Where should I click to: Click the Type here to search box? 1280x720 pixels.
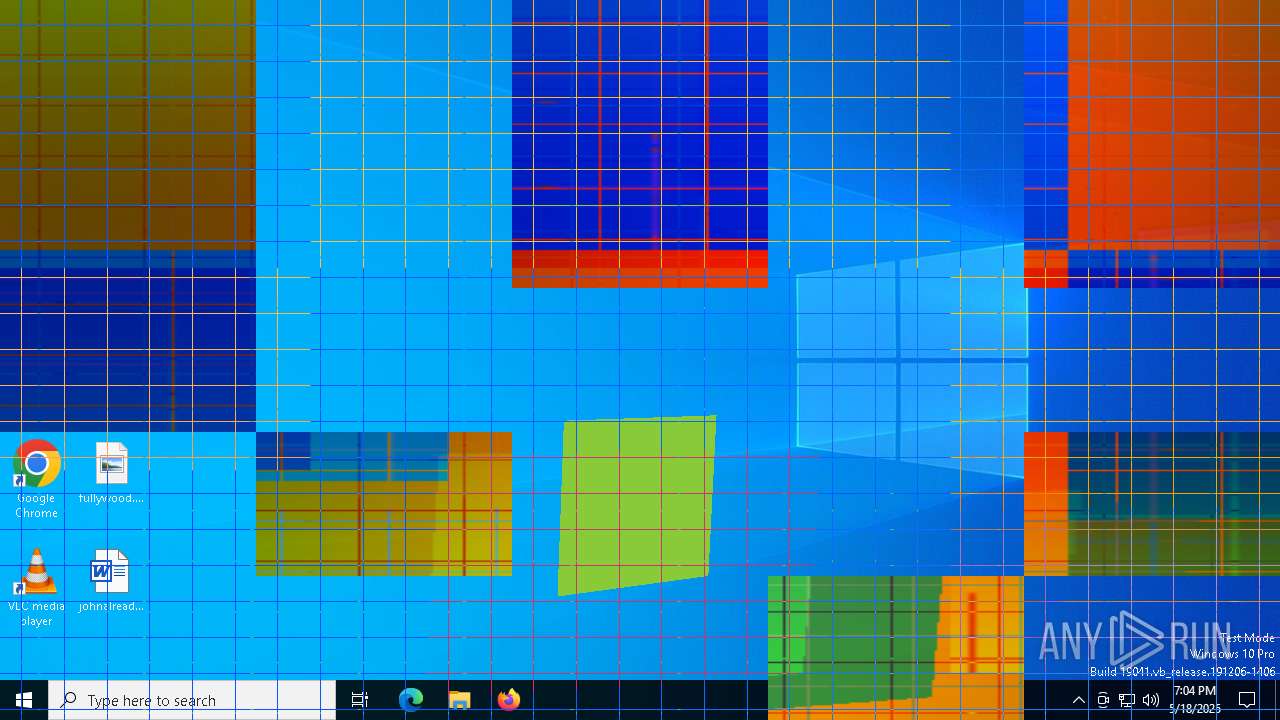(x=192, y=700)
